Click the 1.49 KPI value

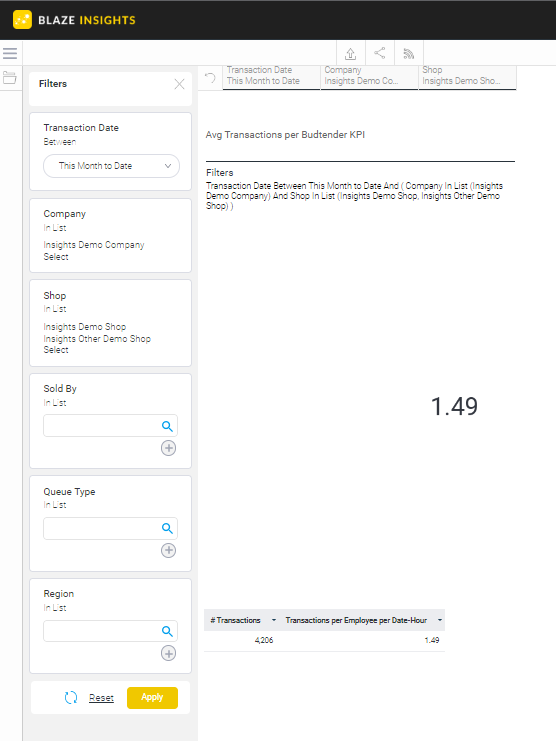[454, 406]
